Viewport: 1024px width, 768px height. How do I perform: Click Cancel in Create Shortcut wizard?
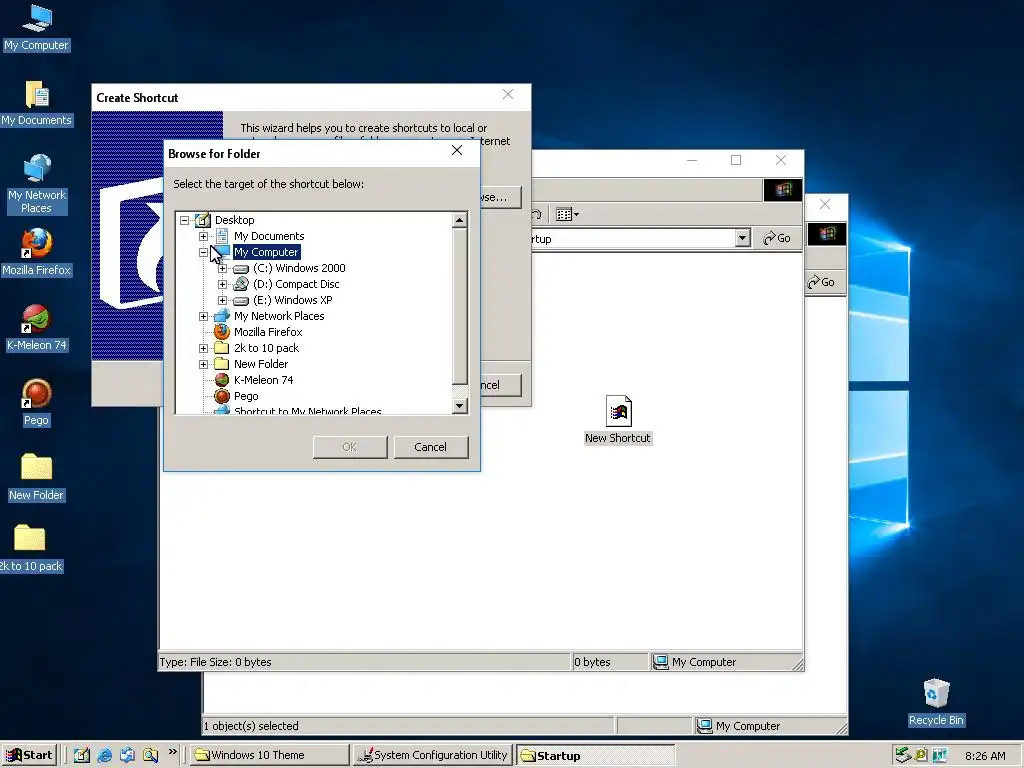(500, 385)
